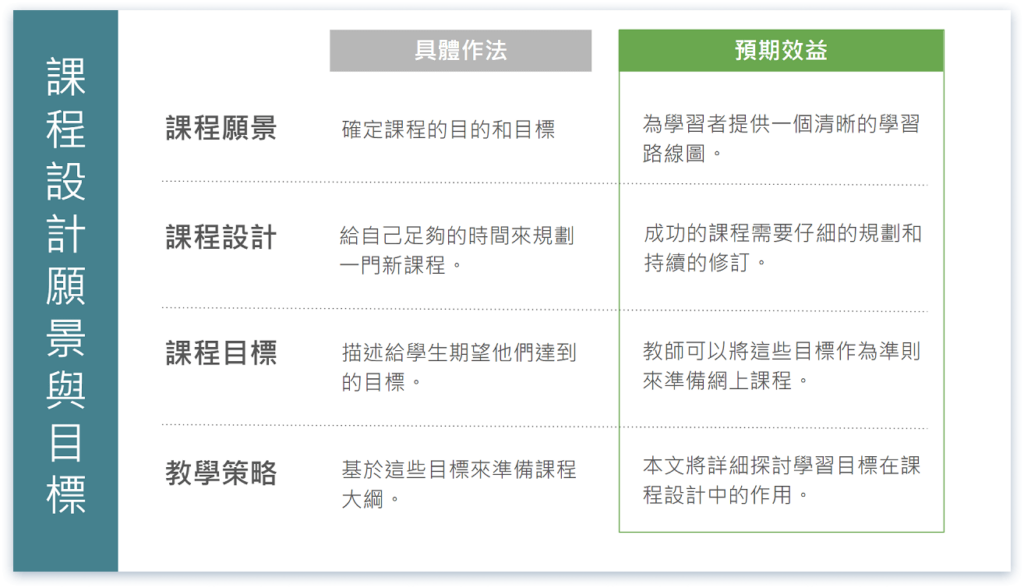Viewport: 1024px width, 588px height.
Task: Click the text starting with 本文將詳細探討
Action: [782, 480]
